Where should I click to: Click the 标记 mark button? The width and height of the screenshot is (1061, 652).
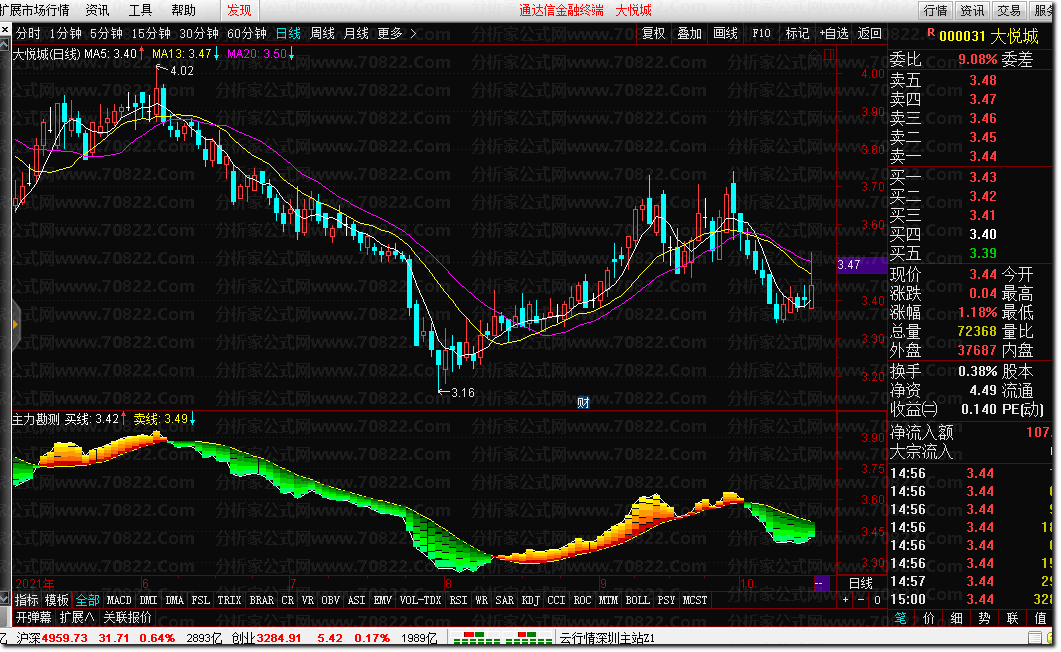tap(797, 33)
